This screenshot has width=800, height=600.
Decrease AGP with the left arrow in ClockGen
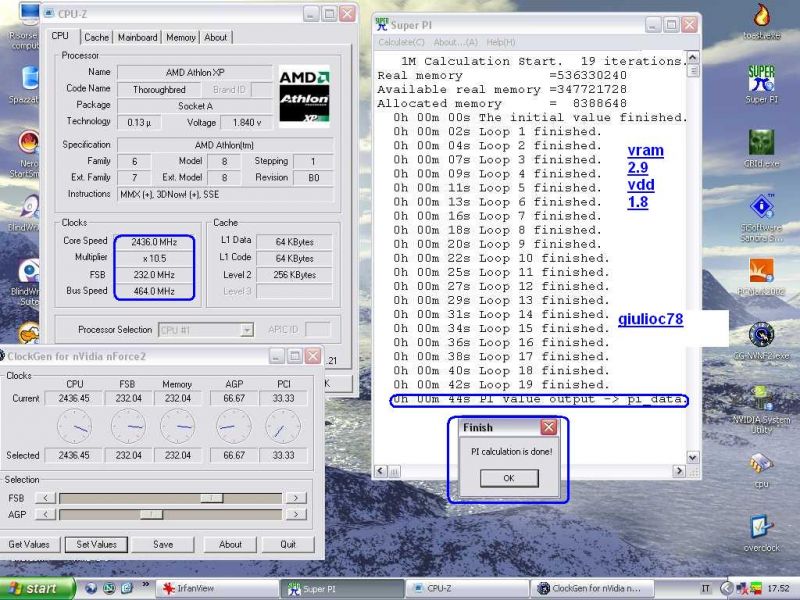[45, 514]
